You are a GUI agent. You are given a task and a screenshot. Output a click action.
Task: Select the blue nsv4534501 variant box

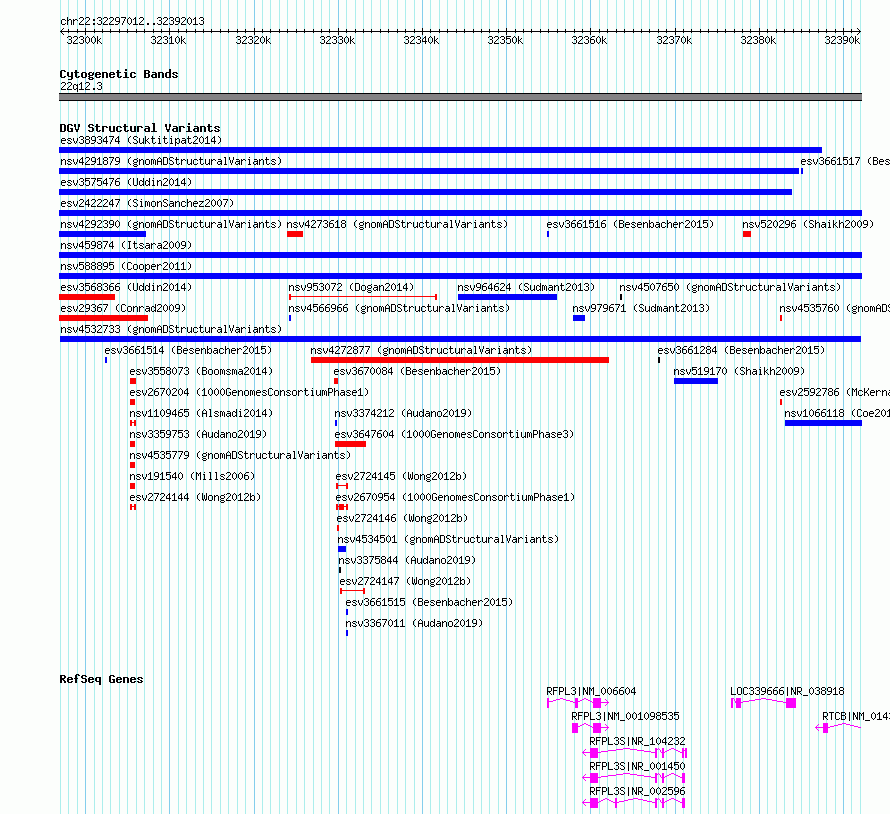[342, 549]
